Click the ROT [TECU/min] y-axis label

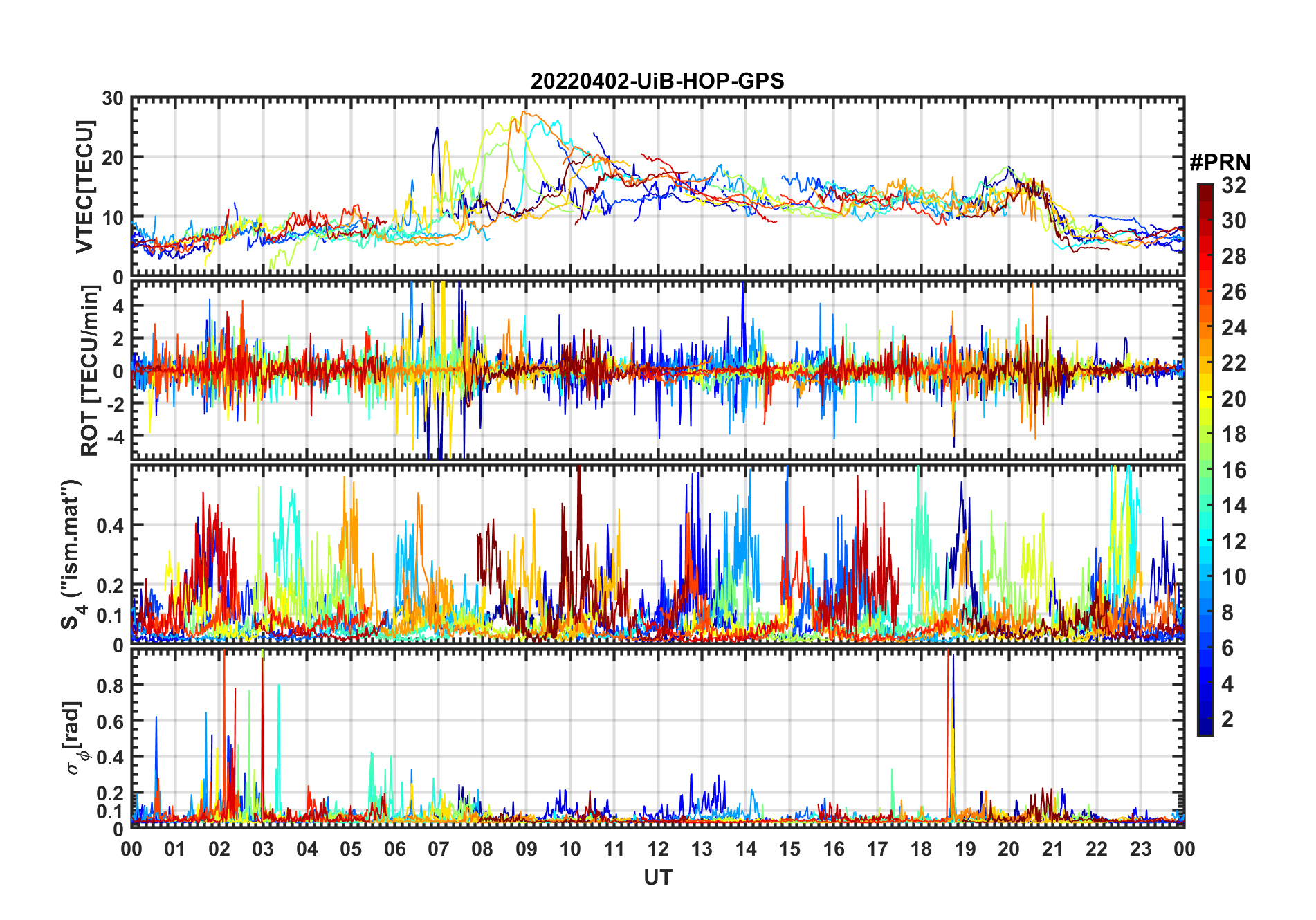coord(89,371)
